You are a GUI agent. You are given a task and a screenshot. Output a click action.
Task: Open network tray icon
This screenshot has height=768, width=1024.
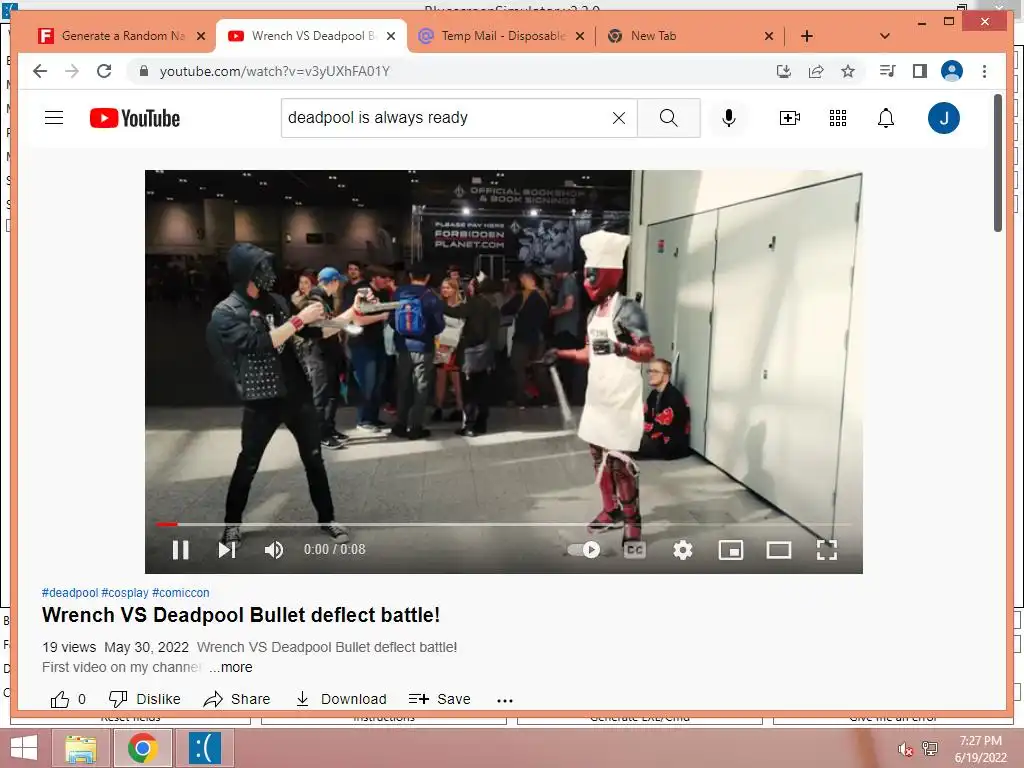(x=930, y=749)
